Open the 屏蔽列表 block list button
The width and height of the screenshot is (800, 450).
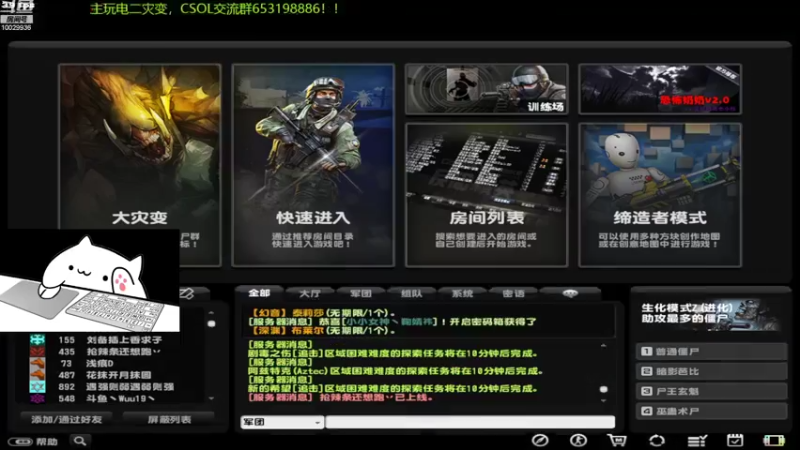pos(169,419)
